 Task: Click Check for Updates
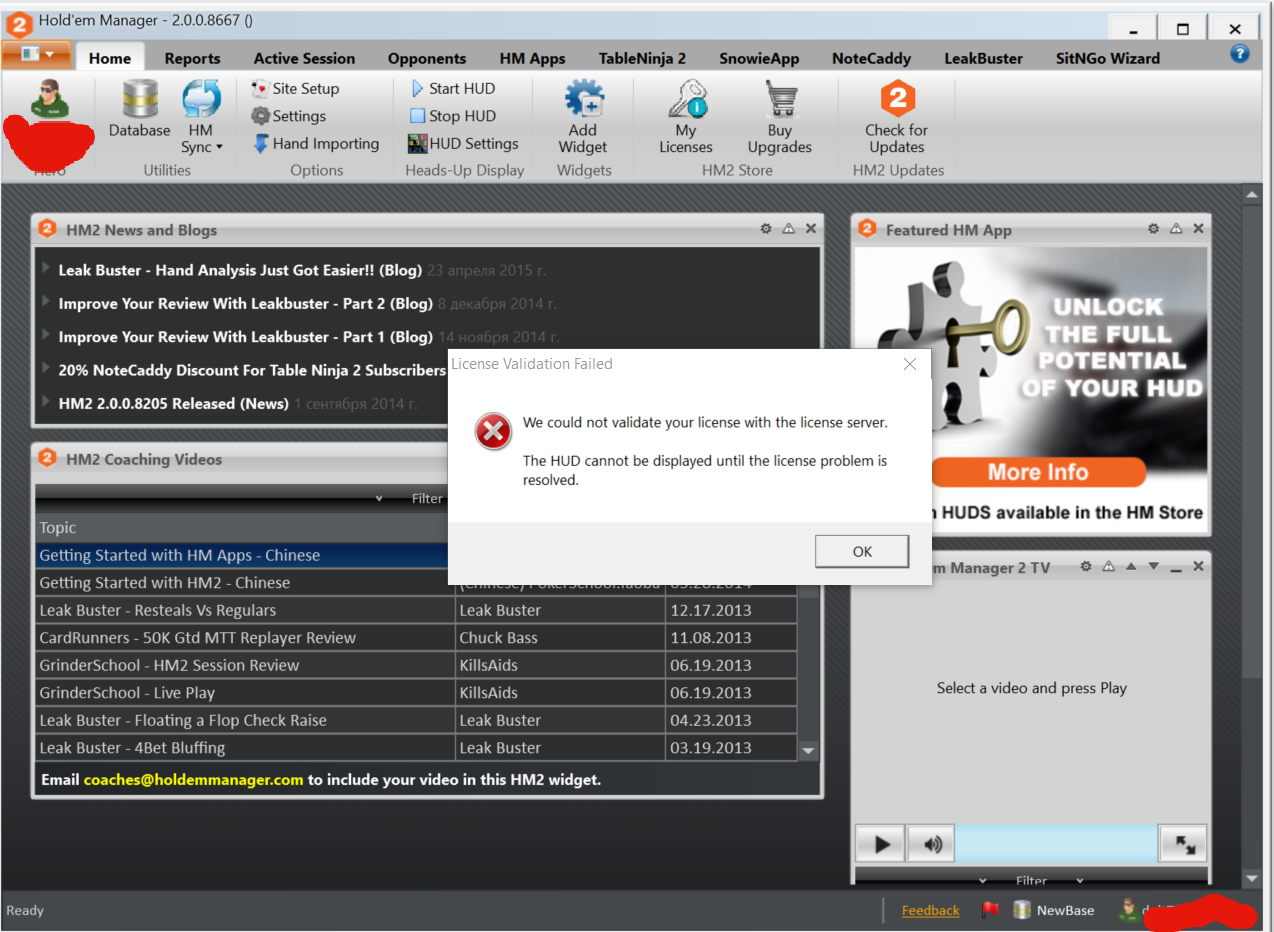(897, 118)
